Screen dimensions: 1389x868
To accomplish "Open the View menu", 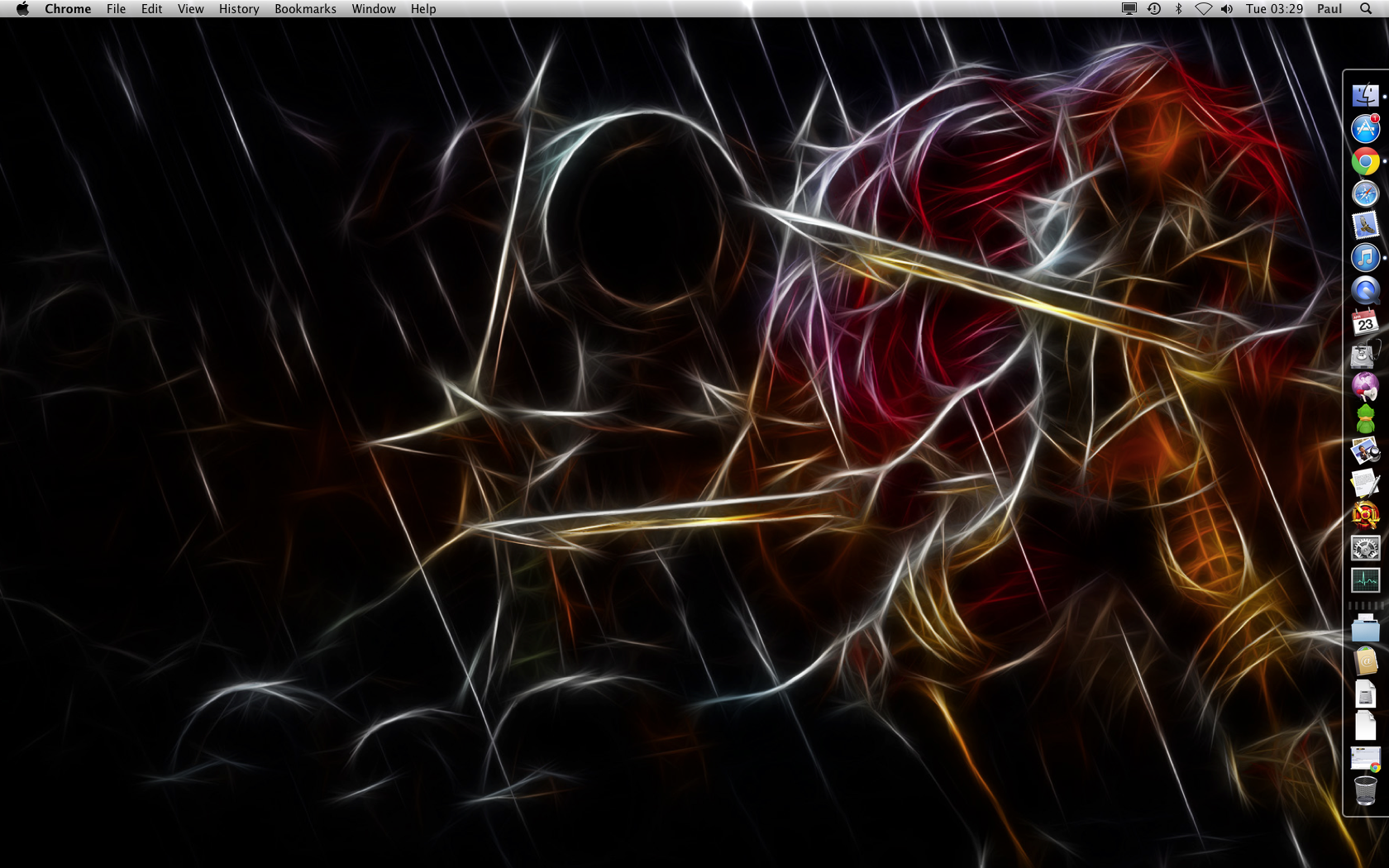I will click(x=190, y=8).
